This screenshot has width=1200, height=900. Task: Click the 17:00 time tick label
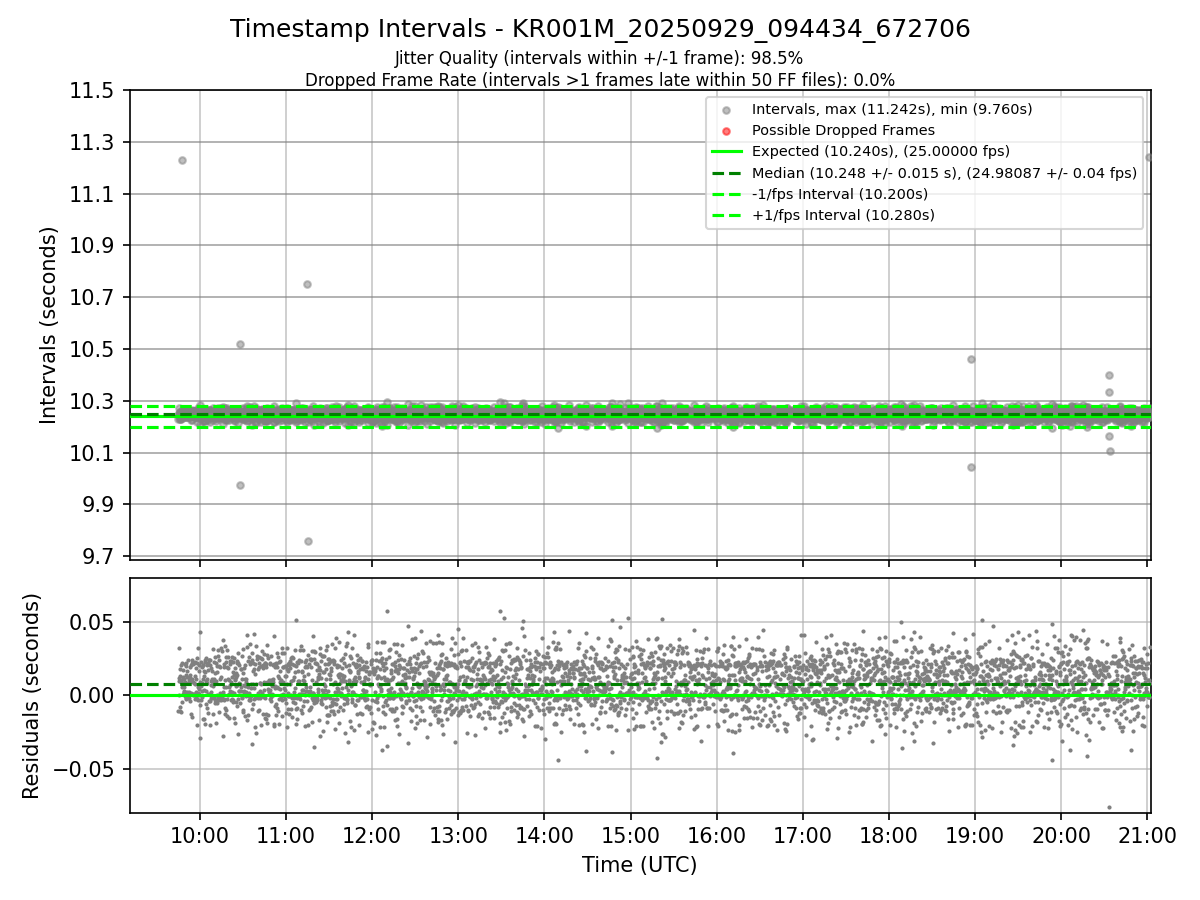(802, 834)
